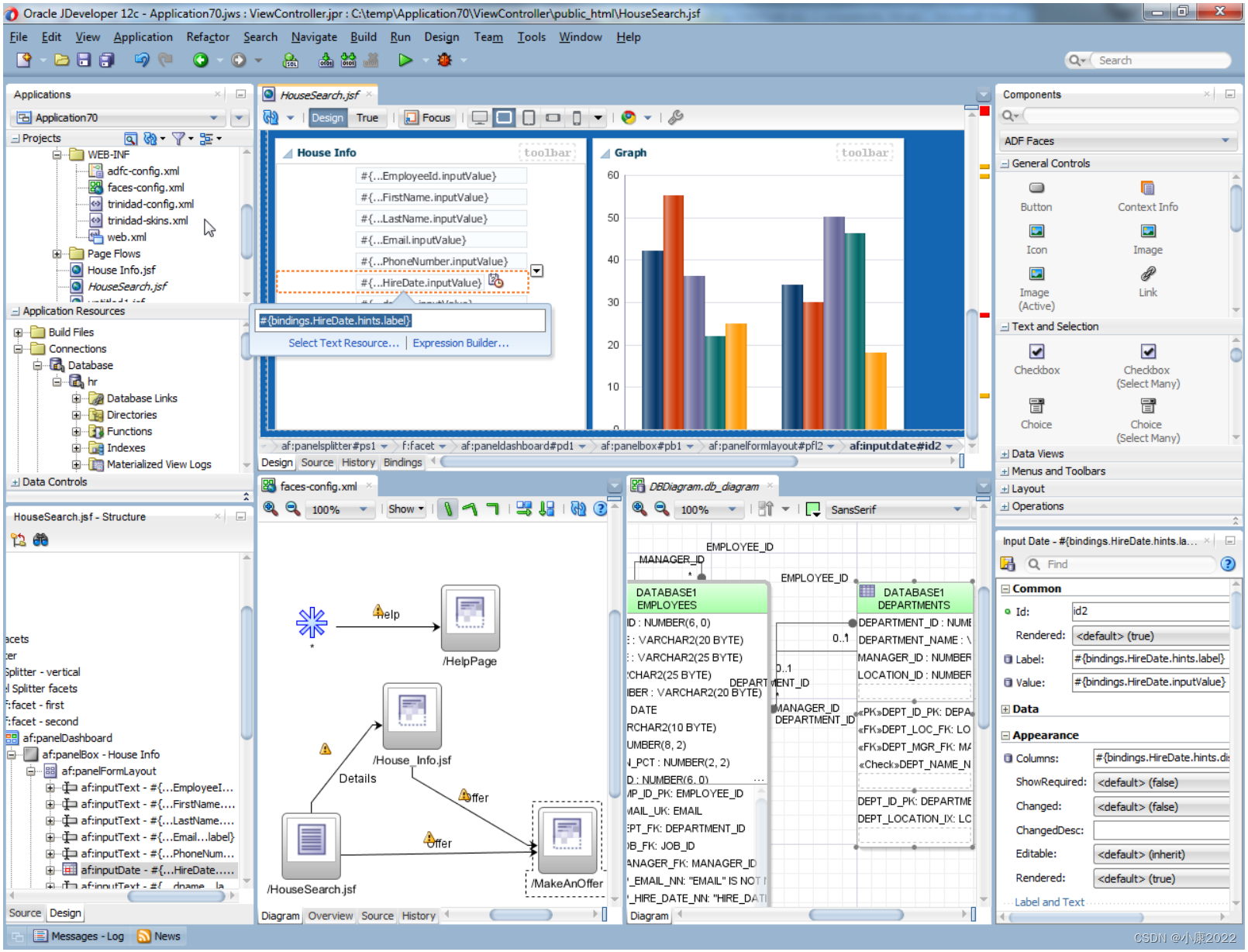This screenshot has height=952, width=1248.
Task: Save the file with the single disk icon
Action: [x=84, y=60]
